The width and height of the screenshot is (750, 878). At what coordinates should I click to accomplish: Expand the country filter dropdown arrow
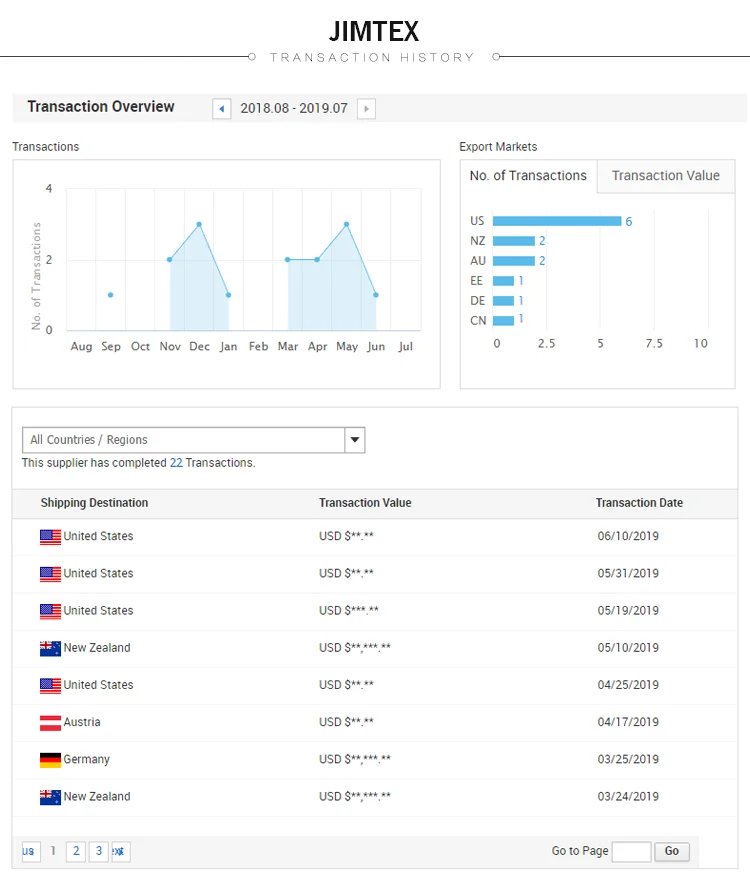point(354,440)
